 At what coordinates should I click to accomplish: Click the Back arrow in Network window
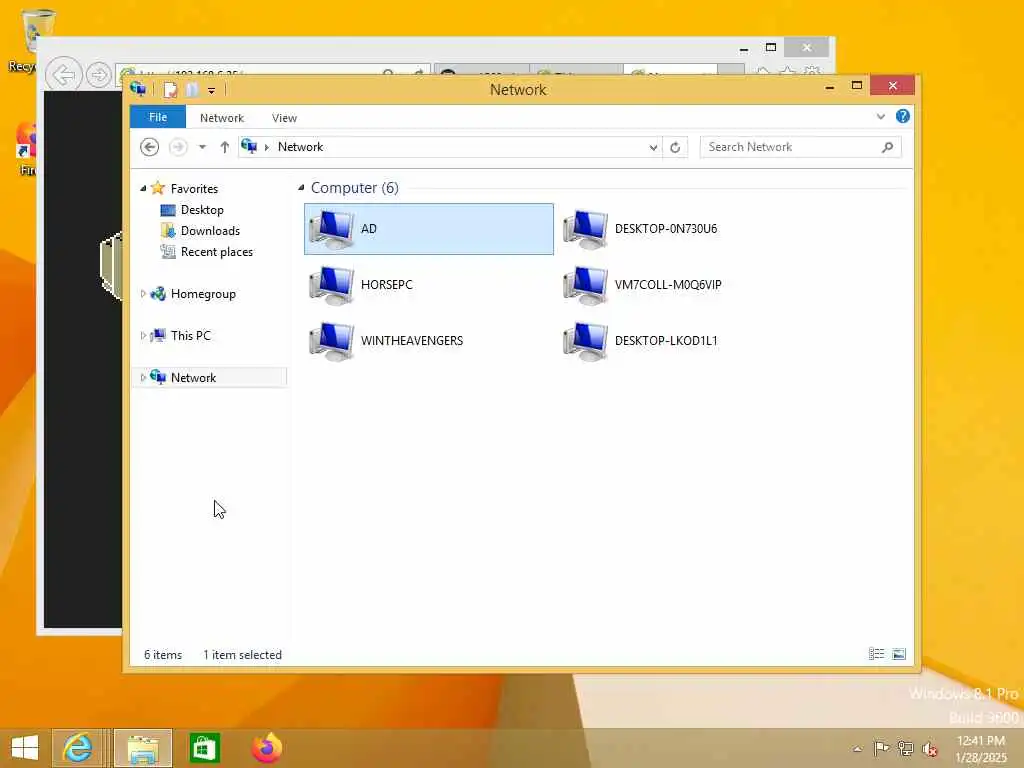point(150,147)
